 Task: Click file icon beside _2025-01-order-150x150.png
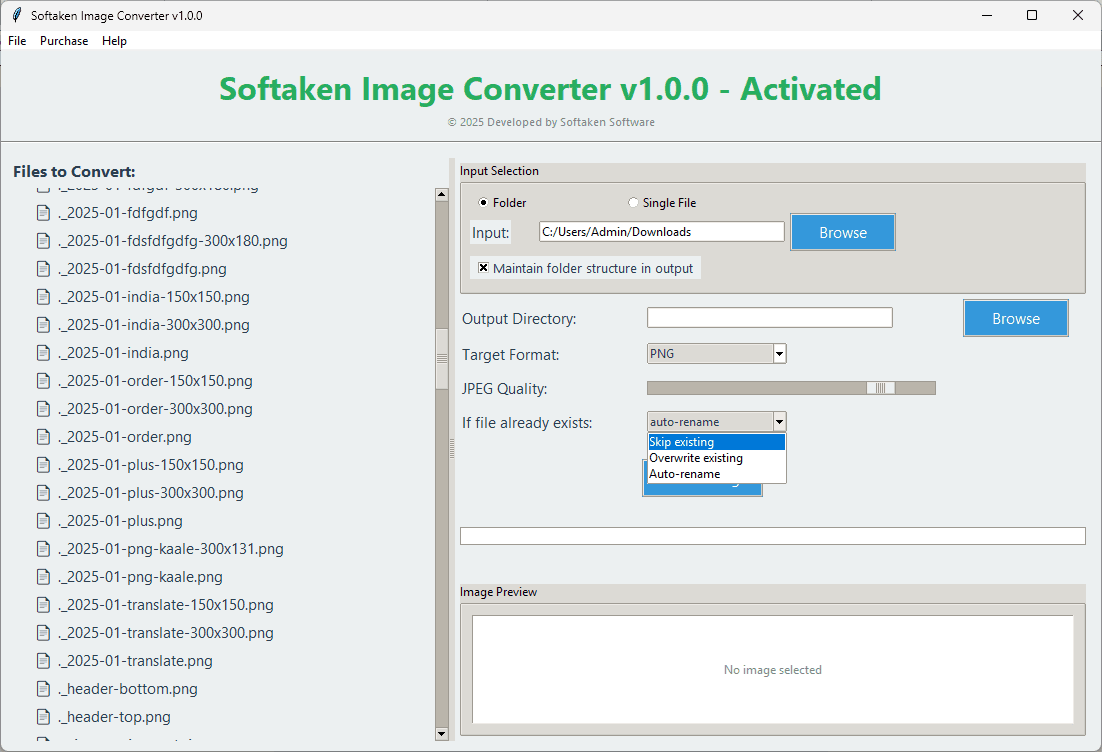(x=44, y=381)
